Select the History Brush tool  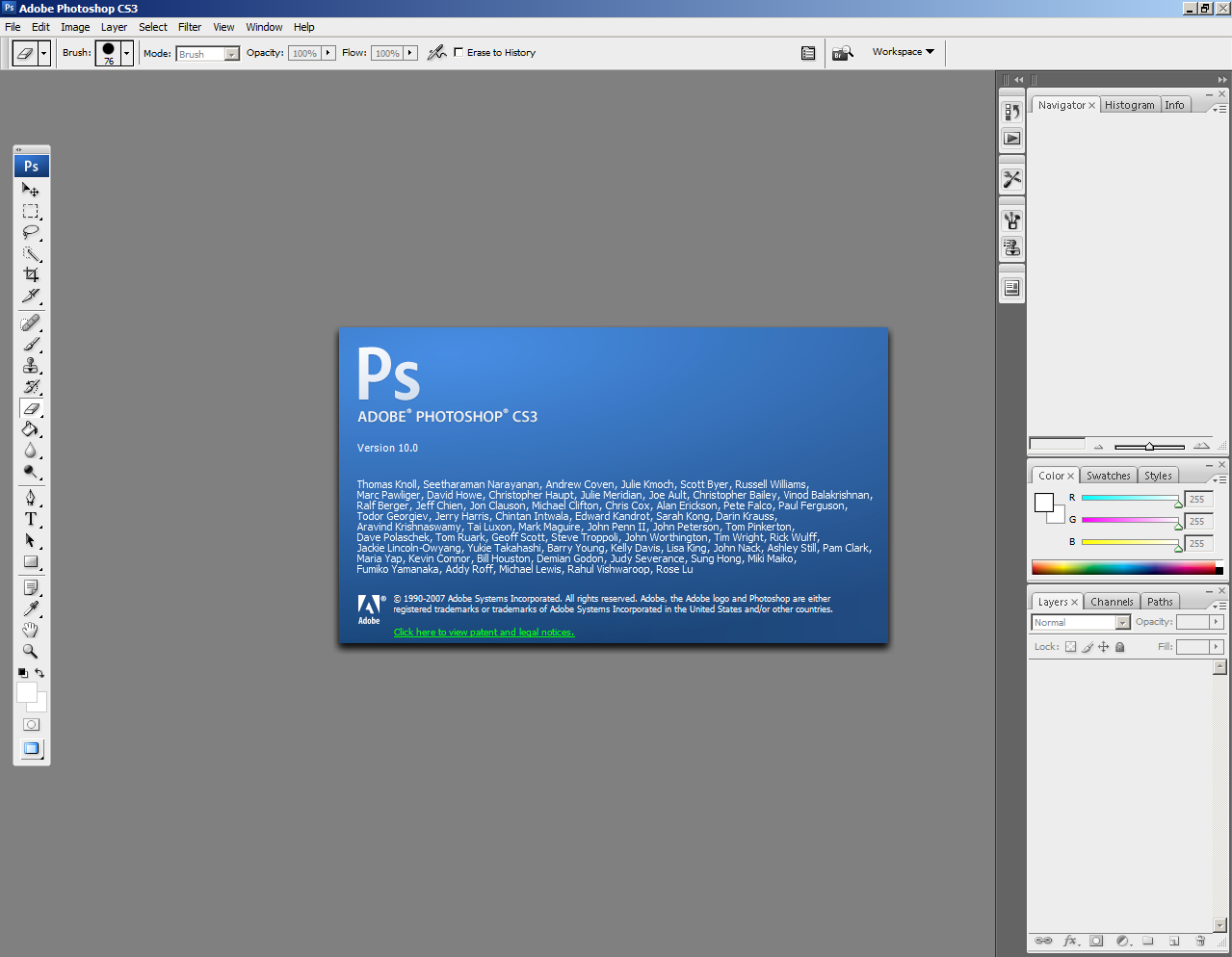coord(31,386)
